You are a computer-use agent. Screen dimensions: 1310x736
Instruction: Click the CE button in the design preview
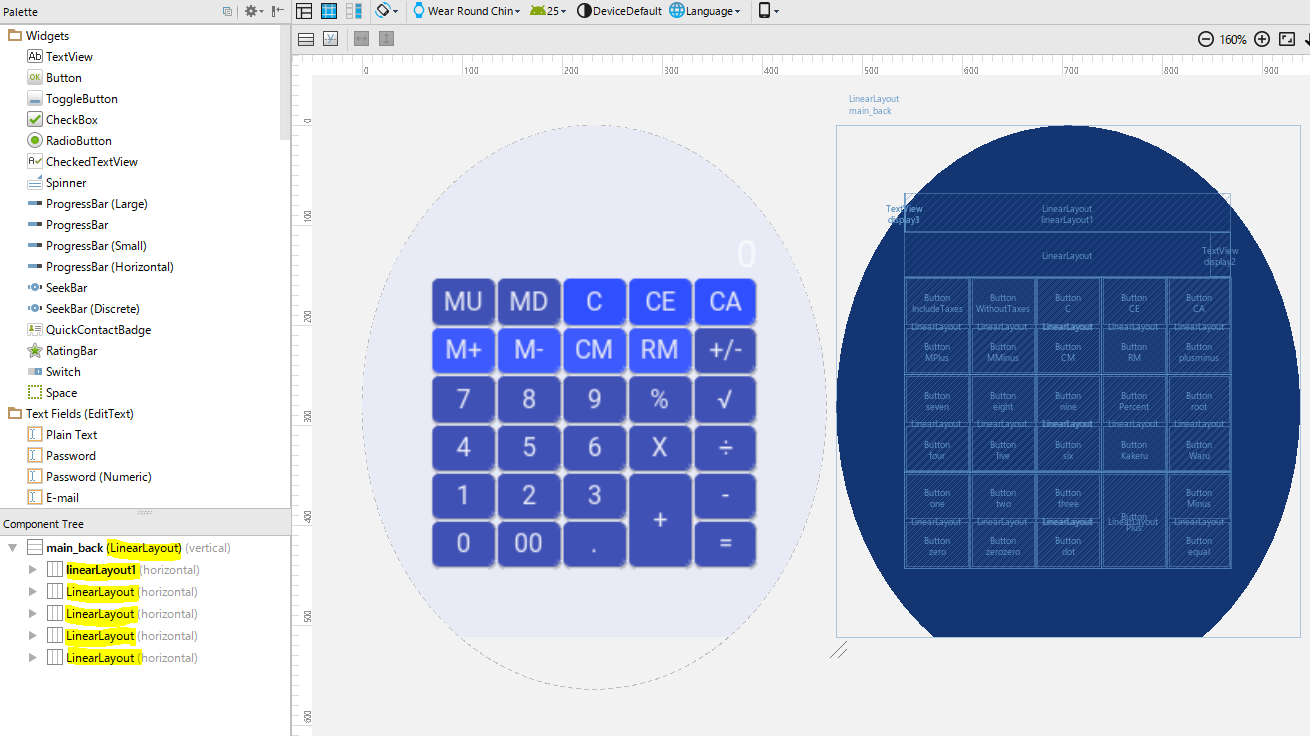coord(660,302)
